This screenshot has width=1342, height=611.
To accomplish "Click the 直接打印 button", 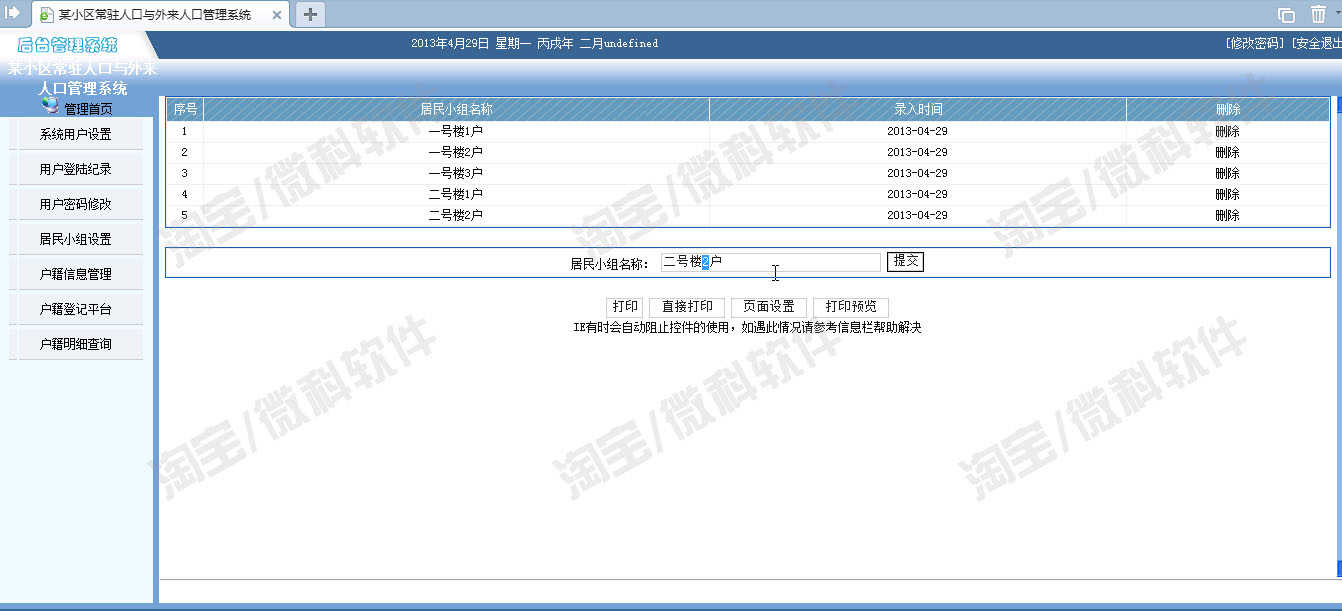I will tap(687, 307).
